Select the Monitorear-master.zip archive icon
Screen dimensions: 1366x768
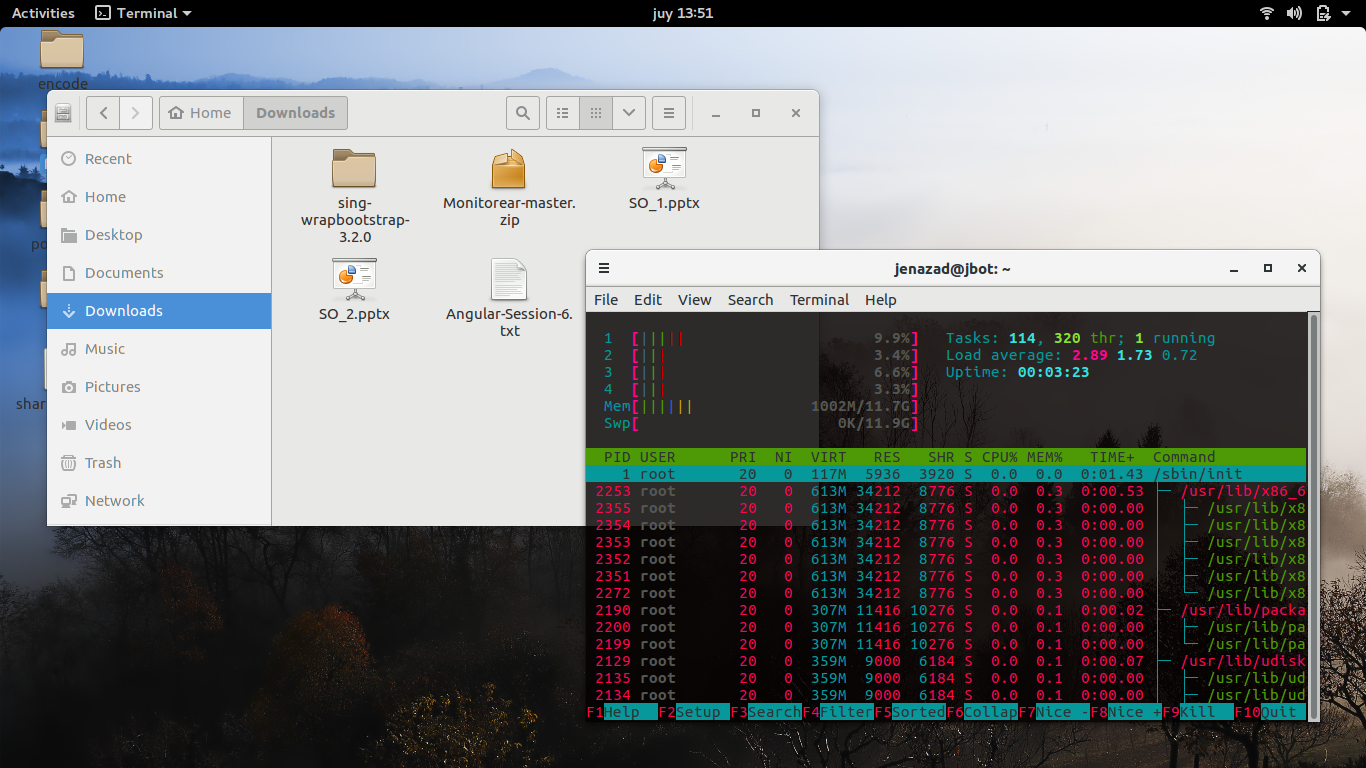coord(509,169)
